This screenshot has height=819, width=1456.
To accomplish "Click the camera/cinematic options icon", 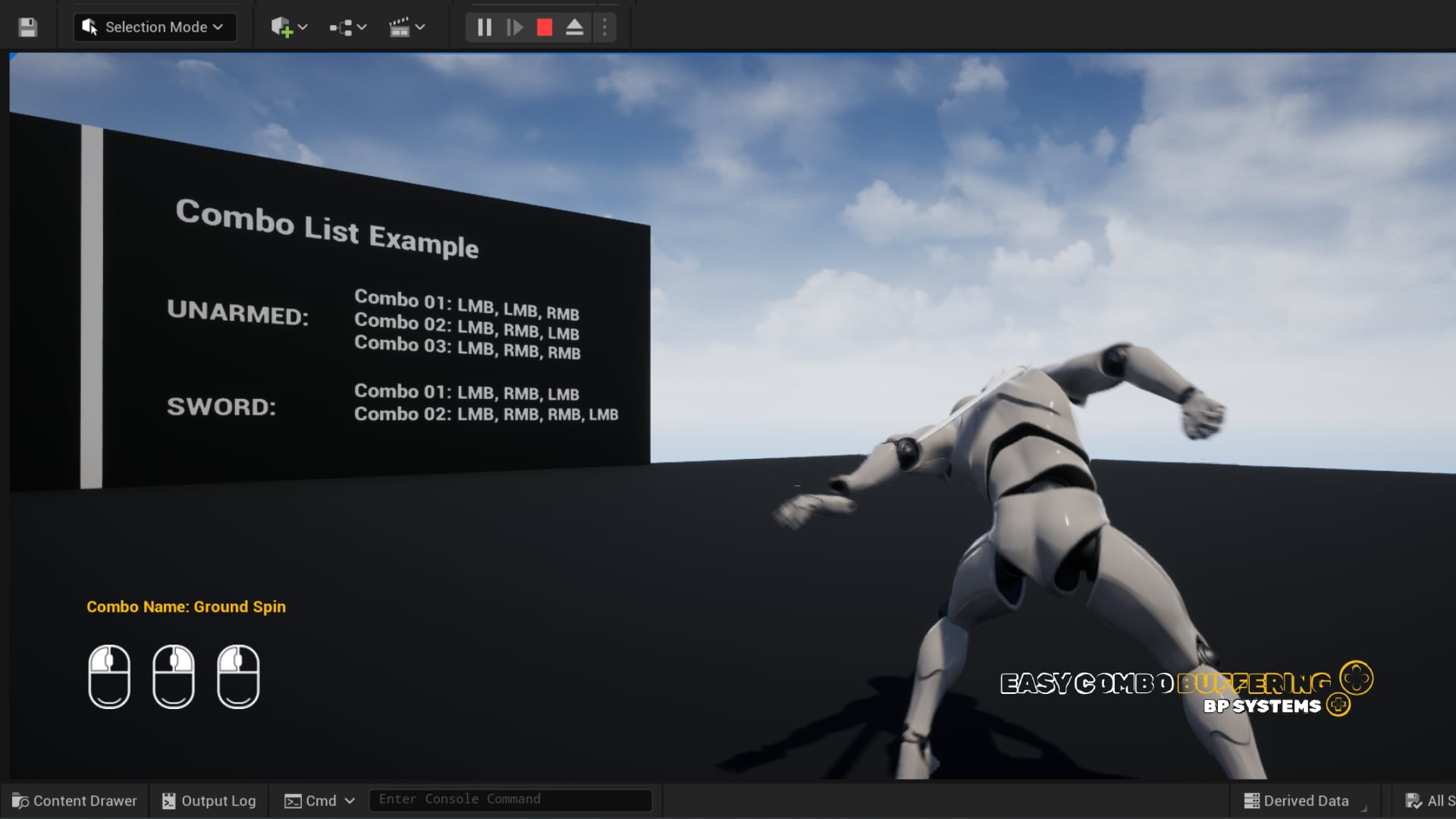I will point(399,27).
